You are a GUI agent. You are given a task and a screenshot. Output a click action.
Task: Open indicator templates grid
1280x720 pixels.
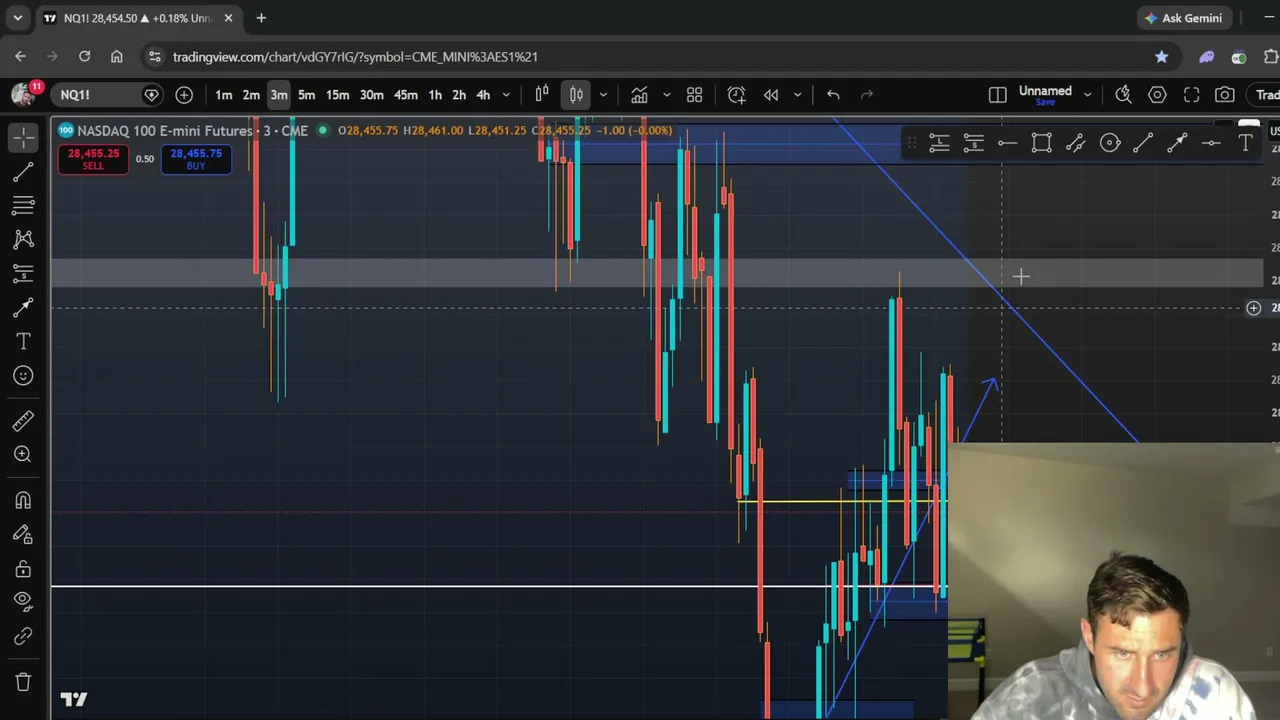pos(694,95)
